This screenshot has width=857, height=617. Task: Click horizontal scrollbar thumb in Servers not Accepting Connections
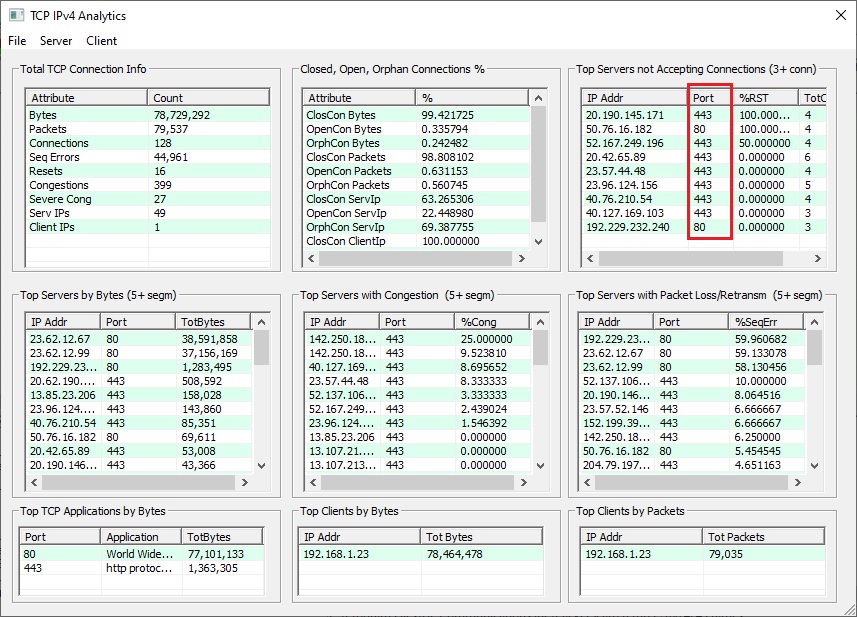(x=691, y=258)
